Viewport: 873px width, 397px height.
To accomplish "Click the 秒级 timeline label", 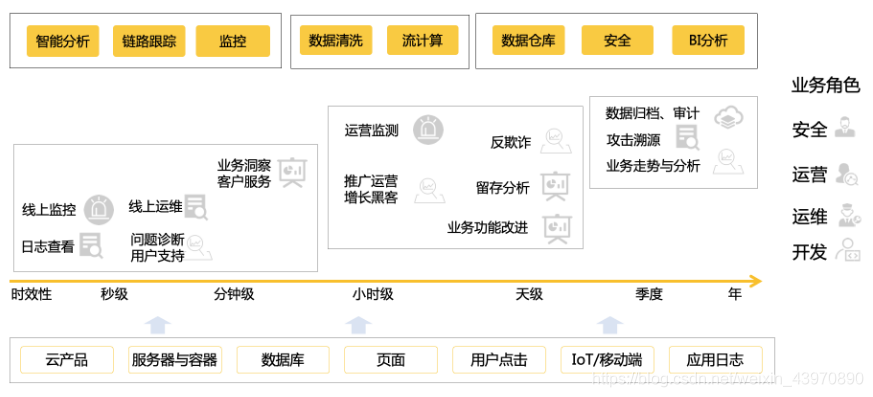I will [x=114, y=294].
